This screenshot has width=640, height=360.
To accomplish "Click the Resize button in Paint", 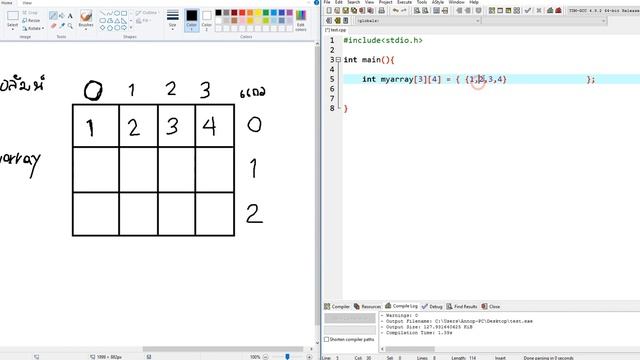I will tap(31, 20).
